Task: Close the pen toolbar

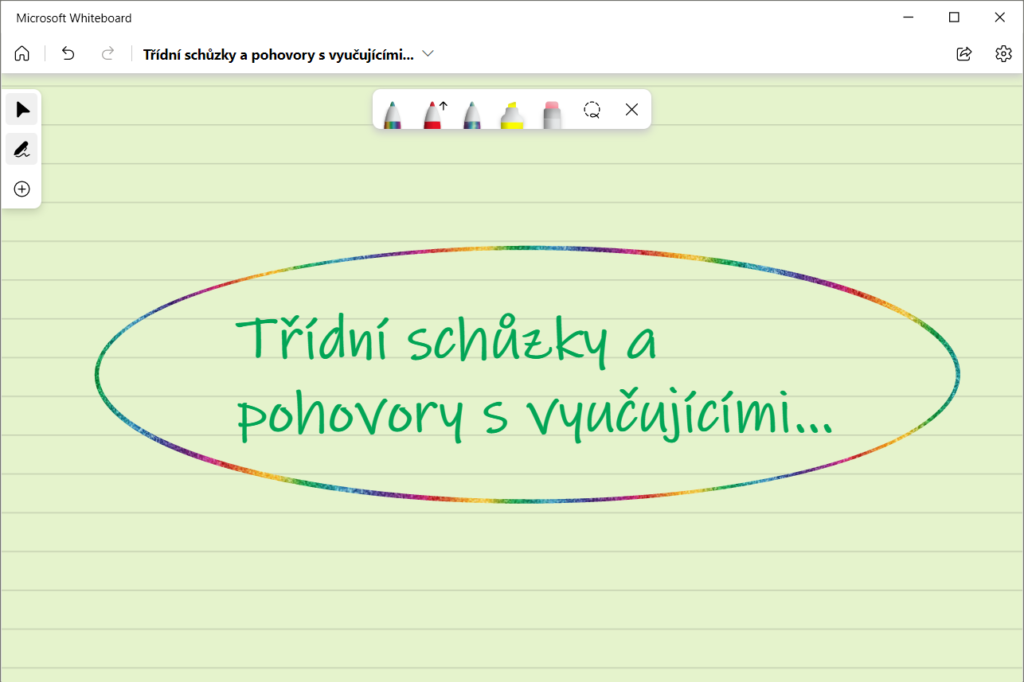Action: click(x=631, y=110)
